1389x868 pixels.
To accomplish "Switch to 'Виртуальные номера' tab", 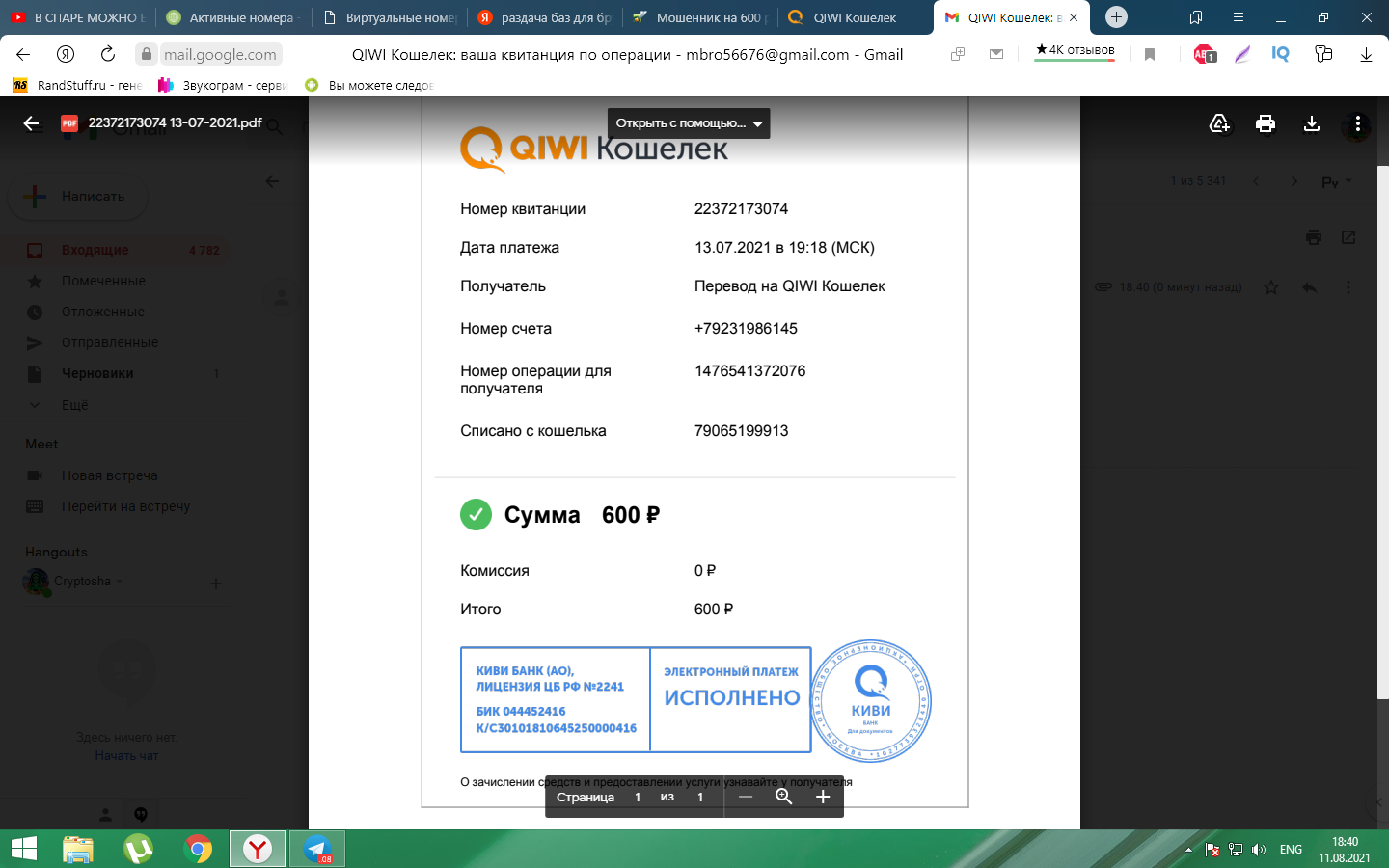I will [x=390, y=17].
